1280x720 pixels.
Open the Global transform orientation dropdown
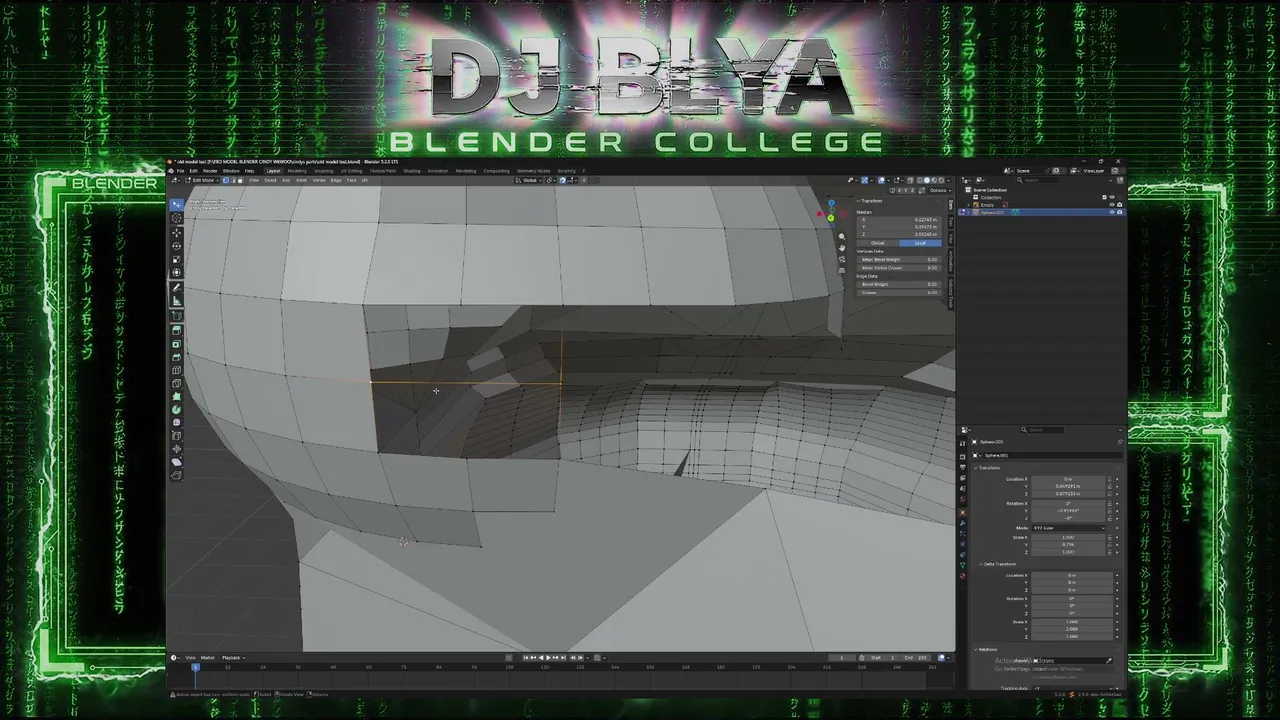530,180
